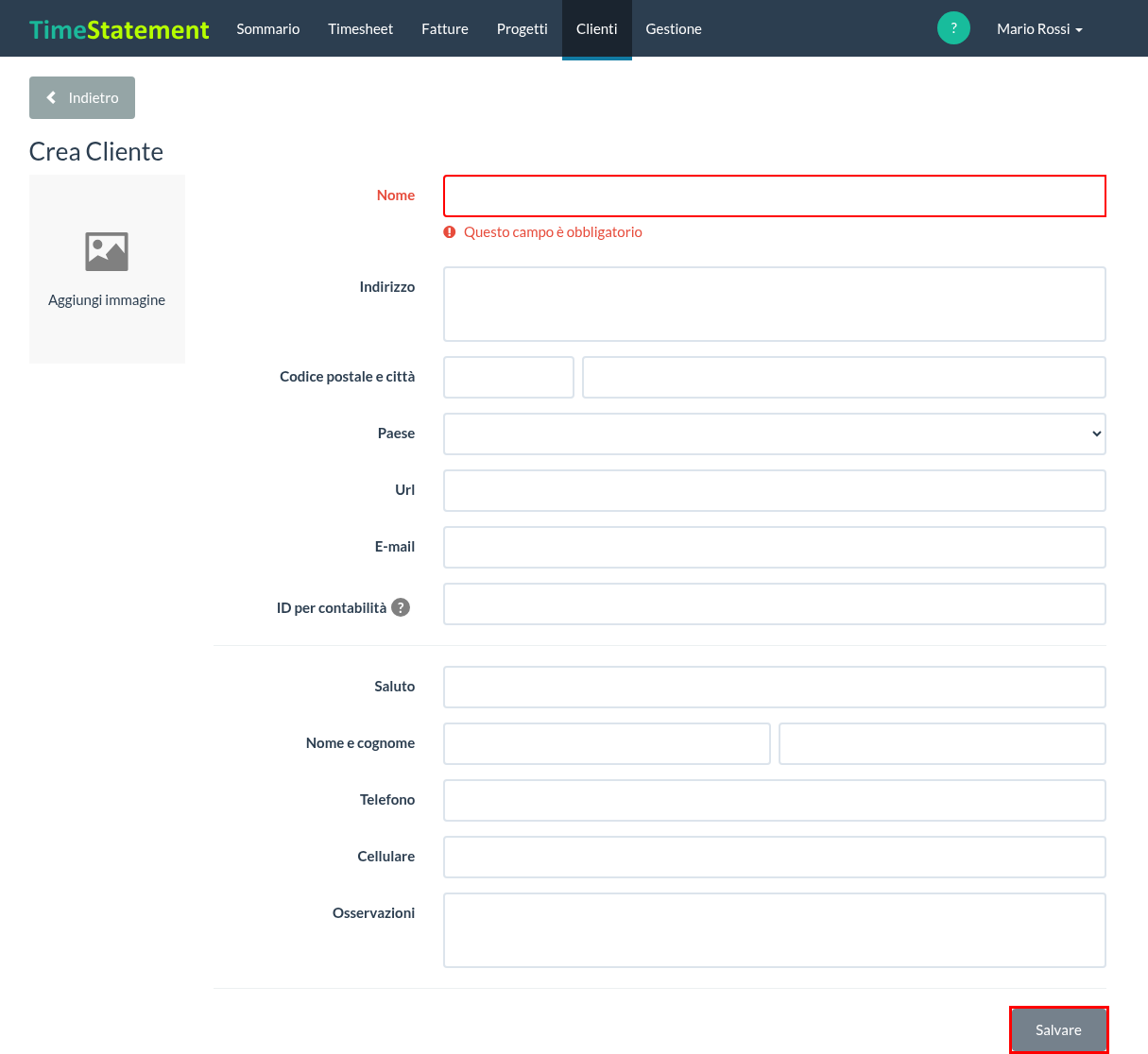
Task: Click the Saluto input field
Action: coord(775,687)
